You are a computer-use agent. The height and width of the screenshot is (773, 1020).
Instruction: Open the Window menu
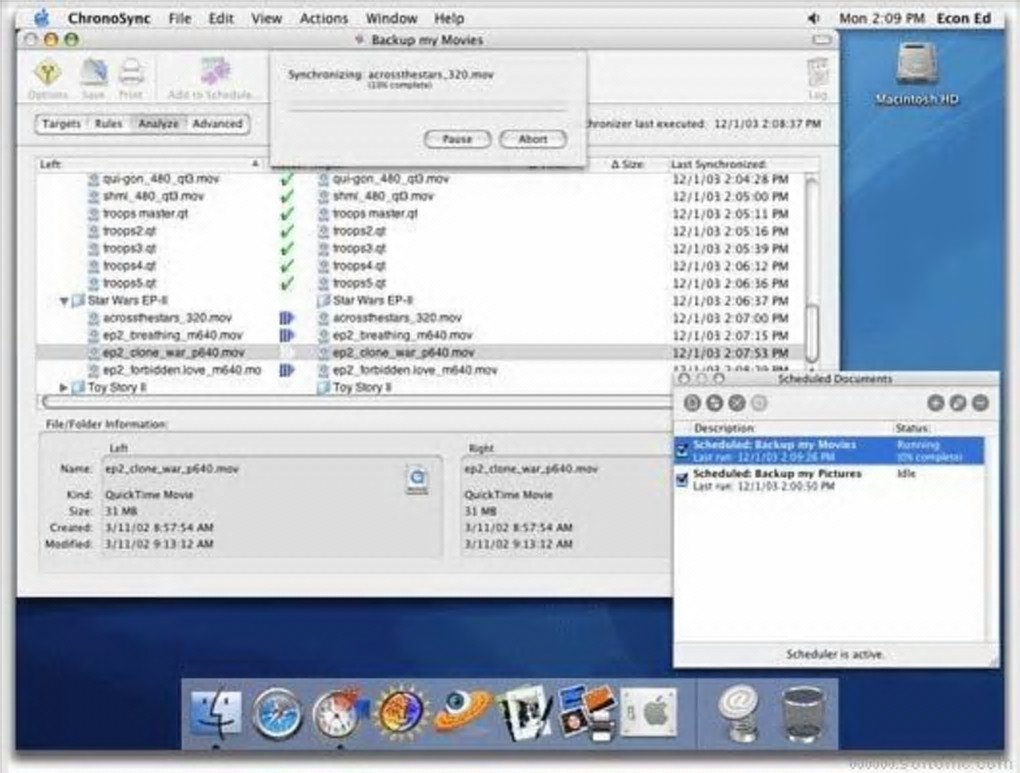(x=391, y=19)
